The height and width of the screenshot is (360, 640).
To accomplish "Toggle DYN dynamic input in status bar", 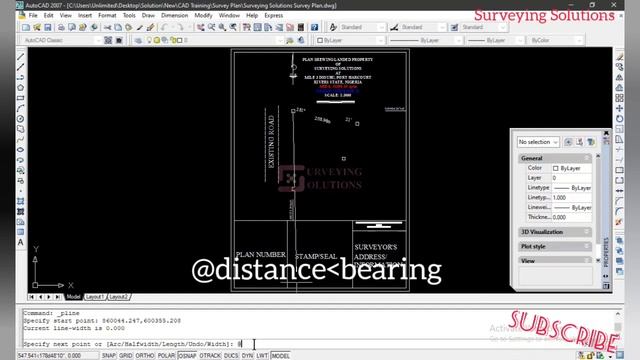I will (x=247, y=356).
